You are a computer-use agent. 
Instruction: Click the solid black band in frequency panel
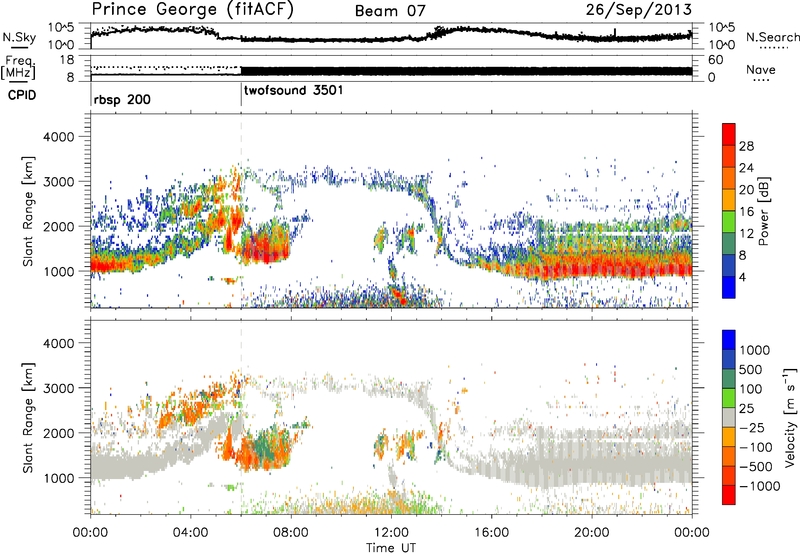coord(466,71)
